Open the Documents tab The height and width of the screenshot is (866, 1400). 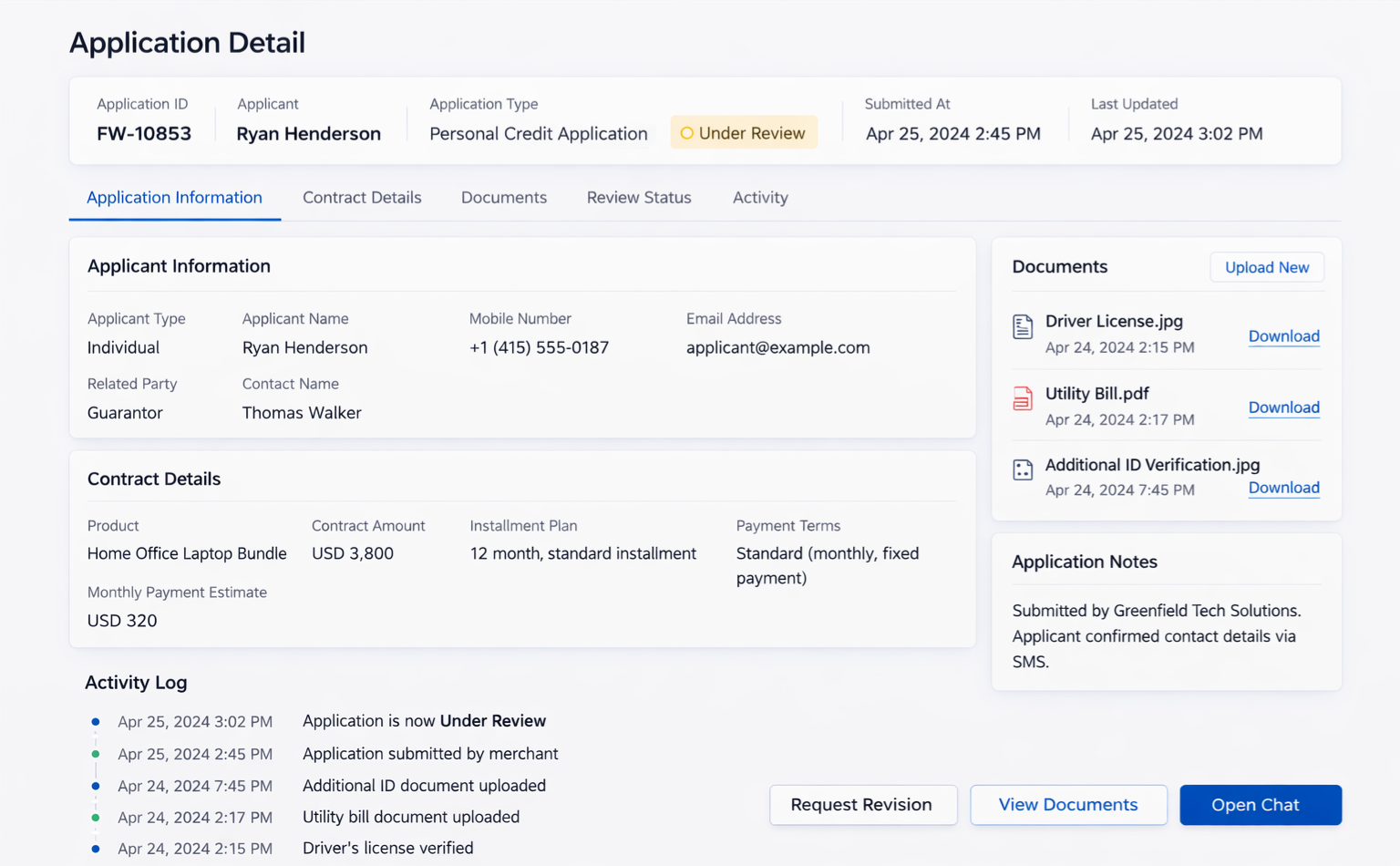503,197
